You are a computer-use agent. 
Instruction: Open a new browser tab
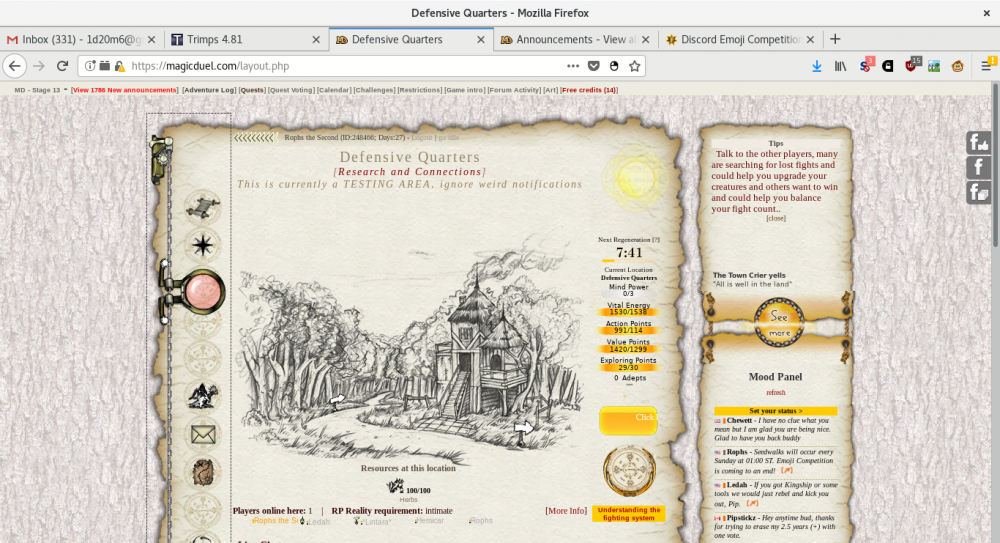(x=835, y=40)
